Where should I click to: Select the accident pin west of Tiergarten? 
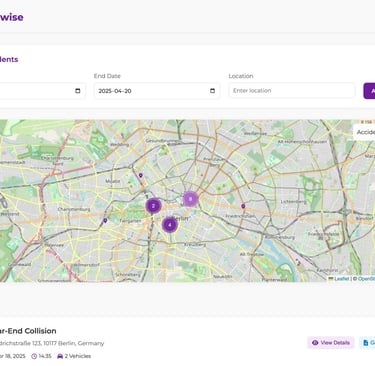(105, 220)
